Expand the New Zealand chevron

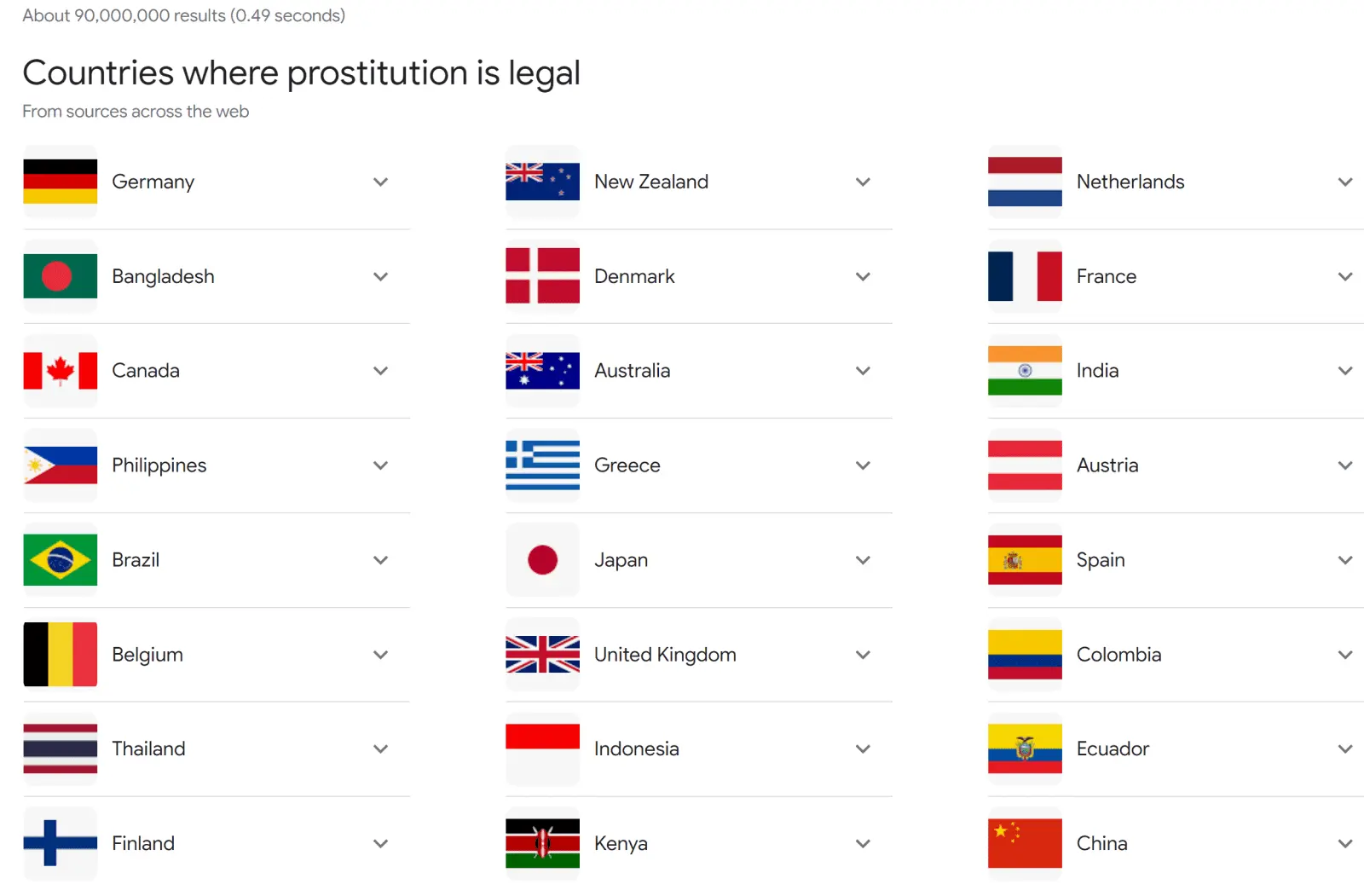coord(863,182)
